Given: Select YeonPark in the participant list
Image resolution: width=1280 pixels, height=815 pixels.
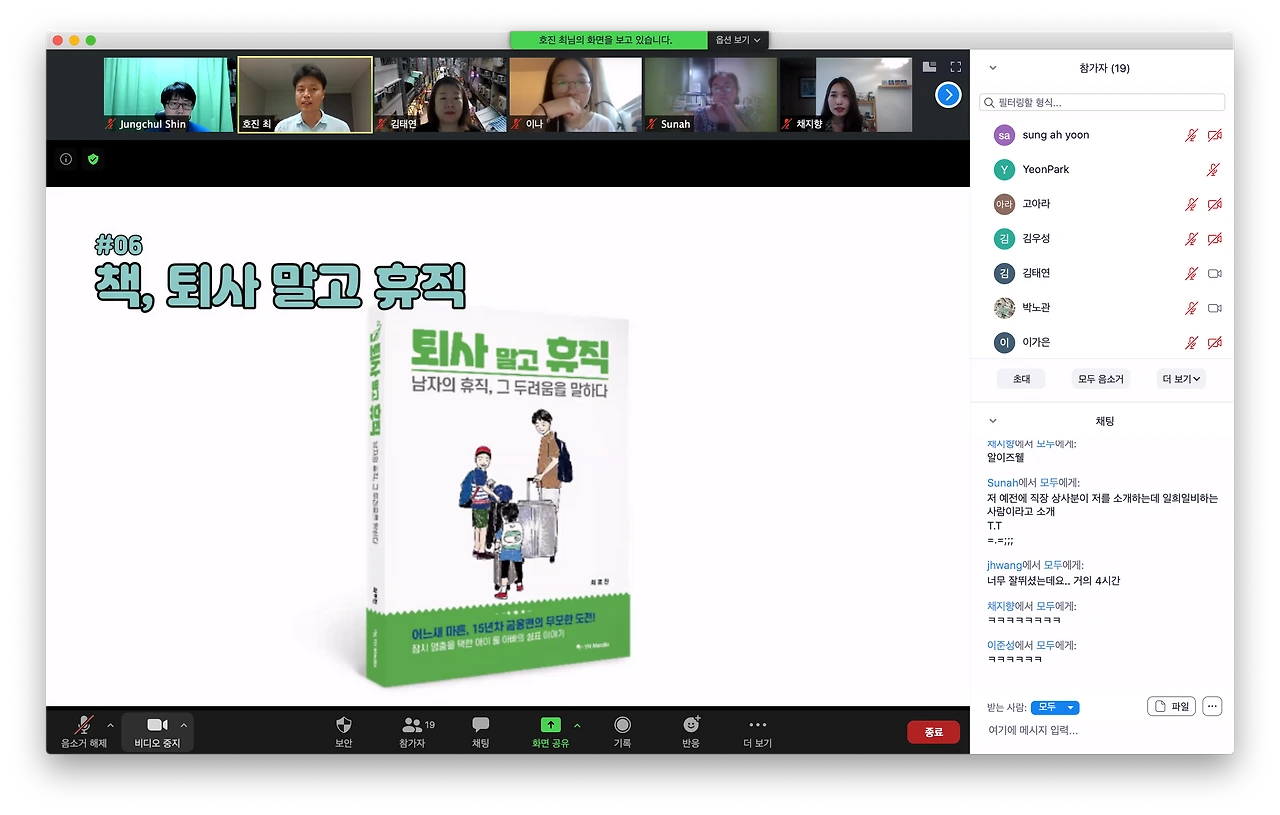Looking at the screenshot, I should (1102, 170).
